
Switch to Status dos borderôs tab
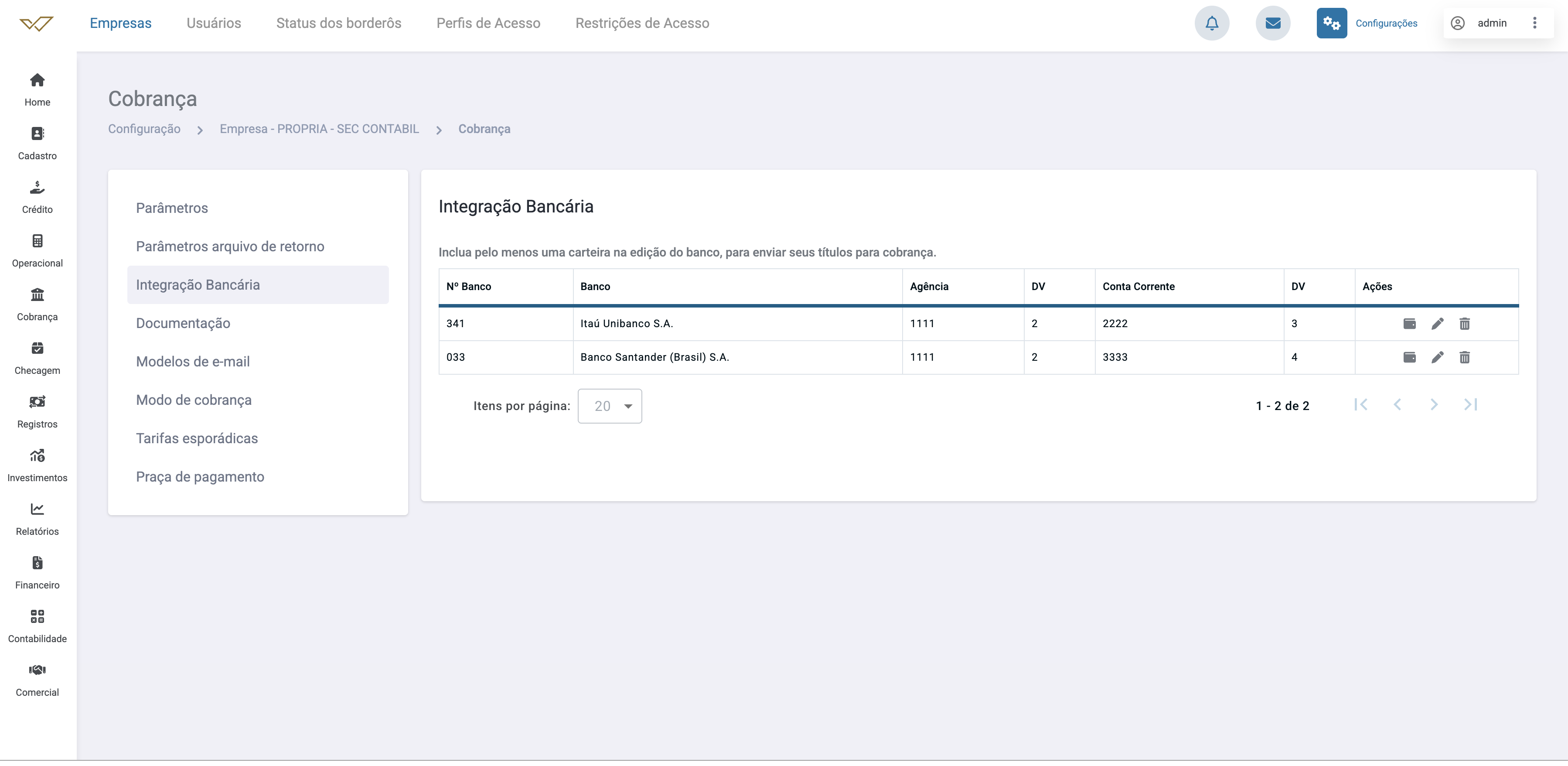pyautogui.click(x=338, y=23)
